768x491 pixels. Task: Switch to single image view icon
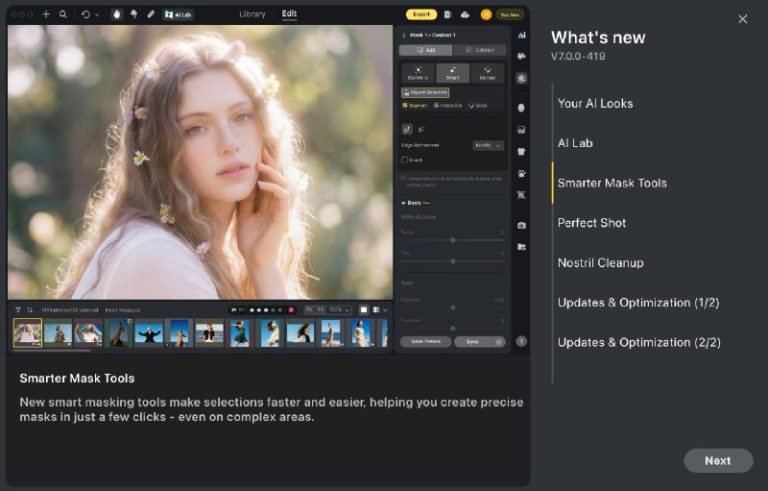pos(364,310)
